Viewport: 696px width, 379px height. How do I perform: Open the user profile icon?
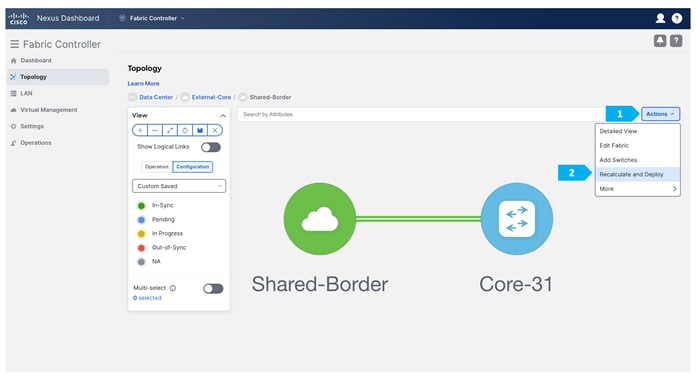[660, 18]
